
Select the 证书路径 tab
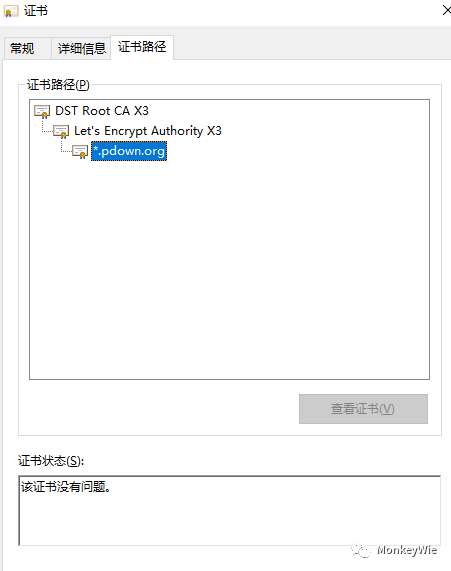pos(142,47)
